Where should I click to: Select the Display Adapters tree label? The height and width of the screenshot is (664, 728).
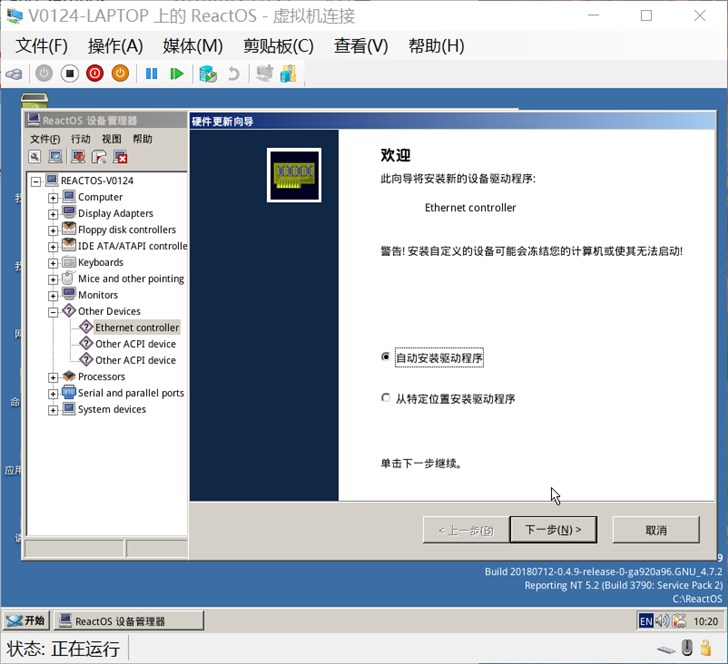tap(116, 213)
